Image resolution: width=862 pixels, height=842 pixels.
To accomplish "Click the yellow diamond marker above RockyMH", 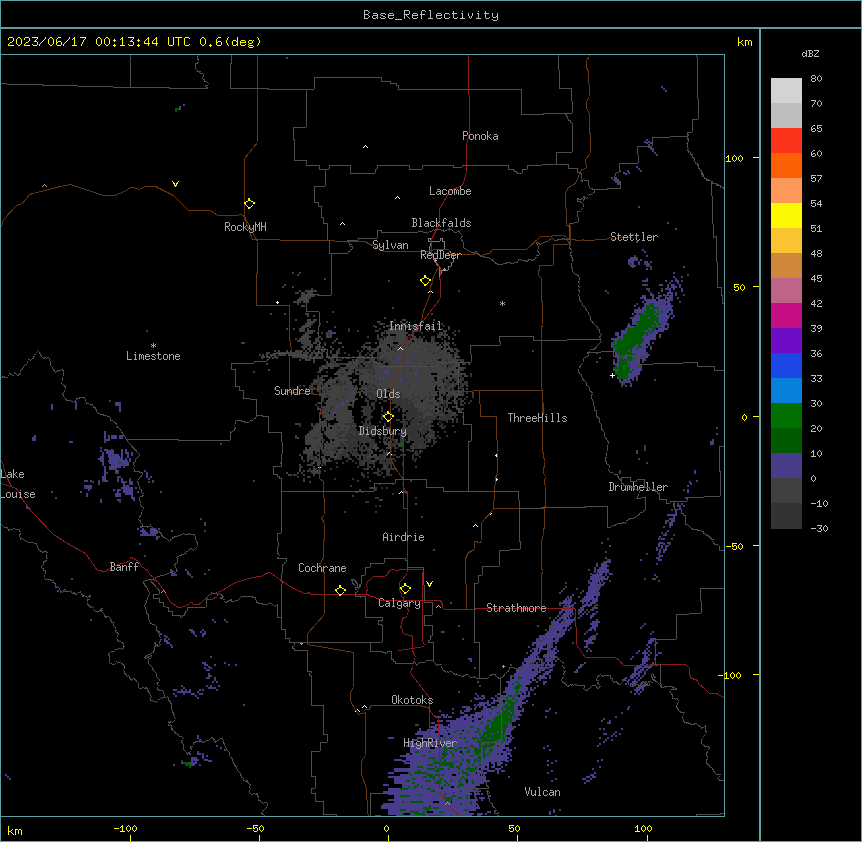I will click(x=249, y=204).
